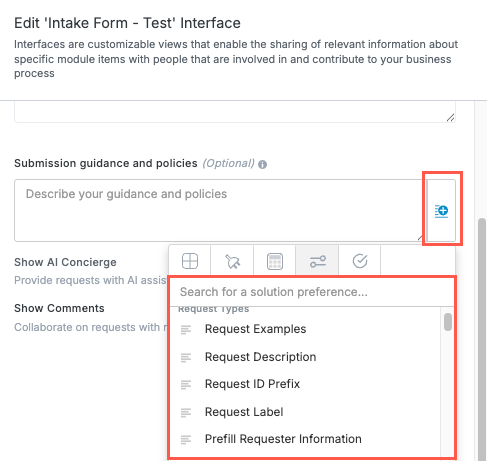Click the insert data plus icon
Viewport: 487px width, 461px height.
click(441, 211)
